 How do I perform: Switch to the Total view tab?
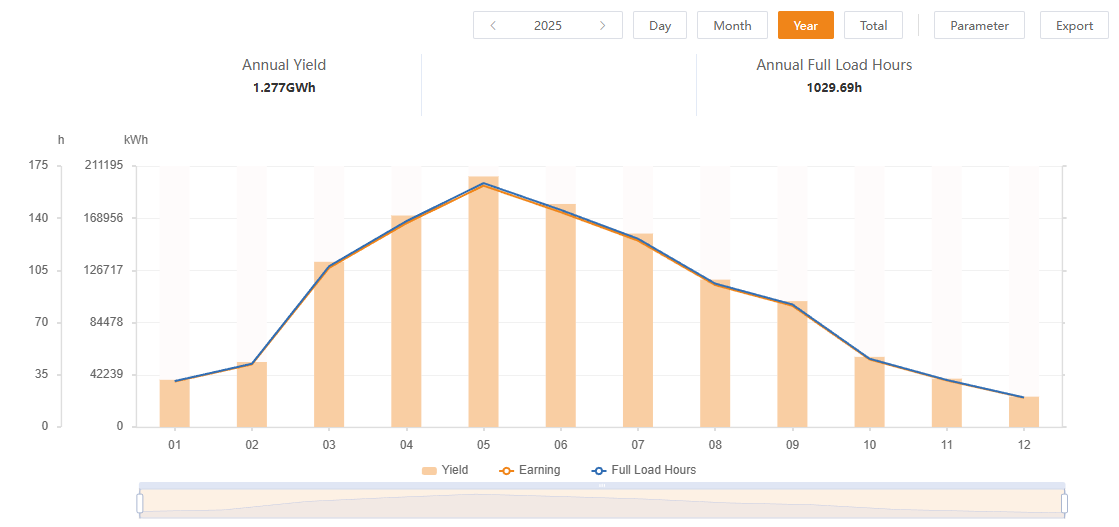pos(873,26)
